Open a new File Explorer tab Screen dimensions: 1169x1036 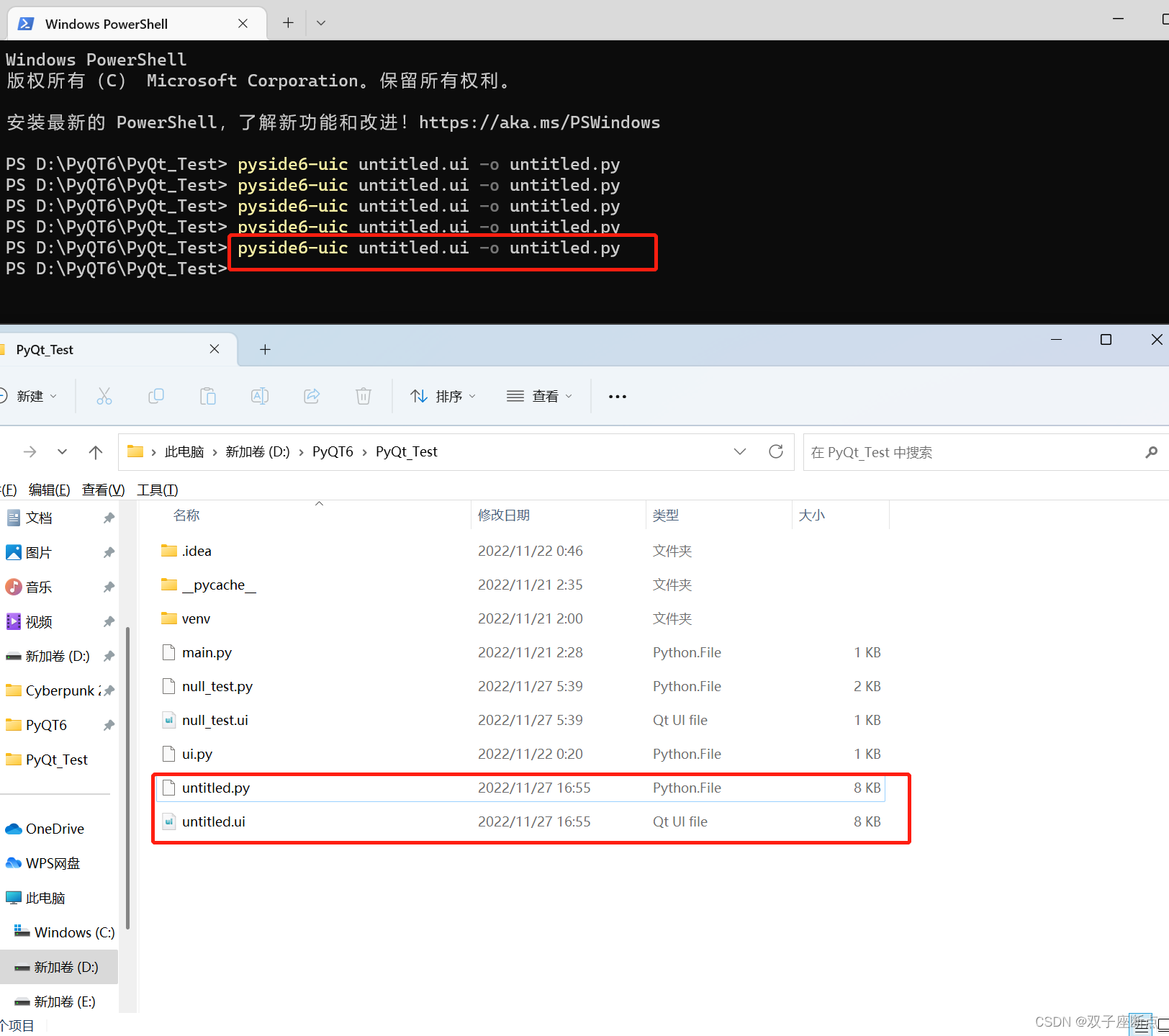[265, 349]
